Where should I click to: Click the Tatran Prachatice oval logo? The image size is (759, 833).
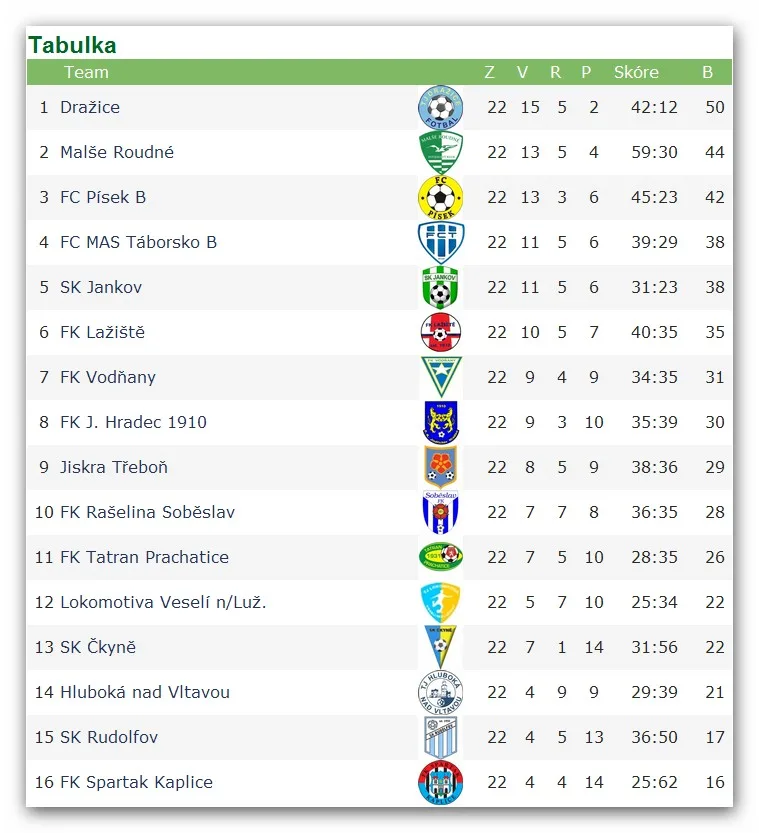point(440,557)
